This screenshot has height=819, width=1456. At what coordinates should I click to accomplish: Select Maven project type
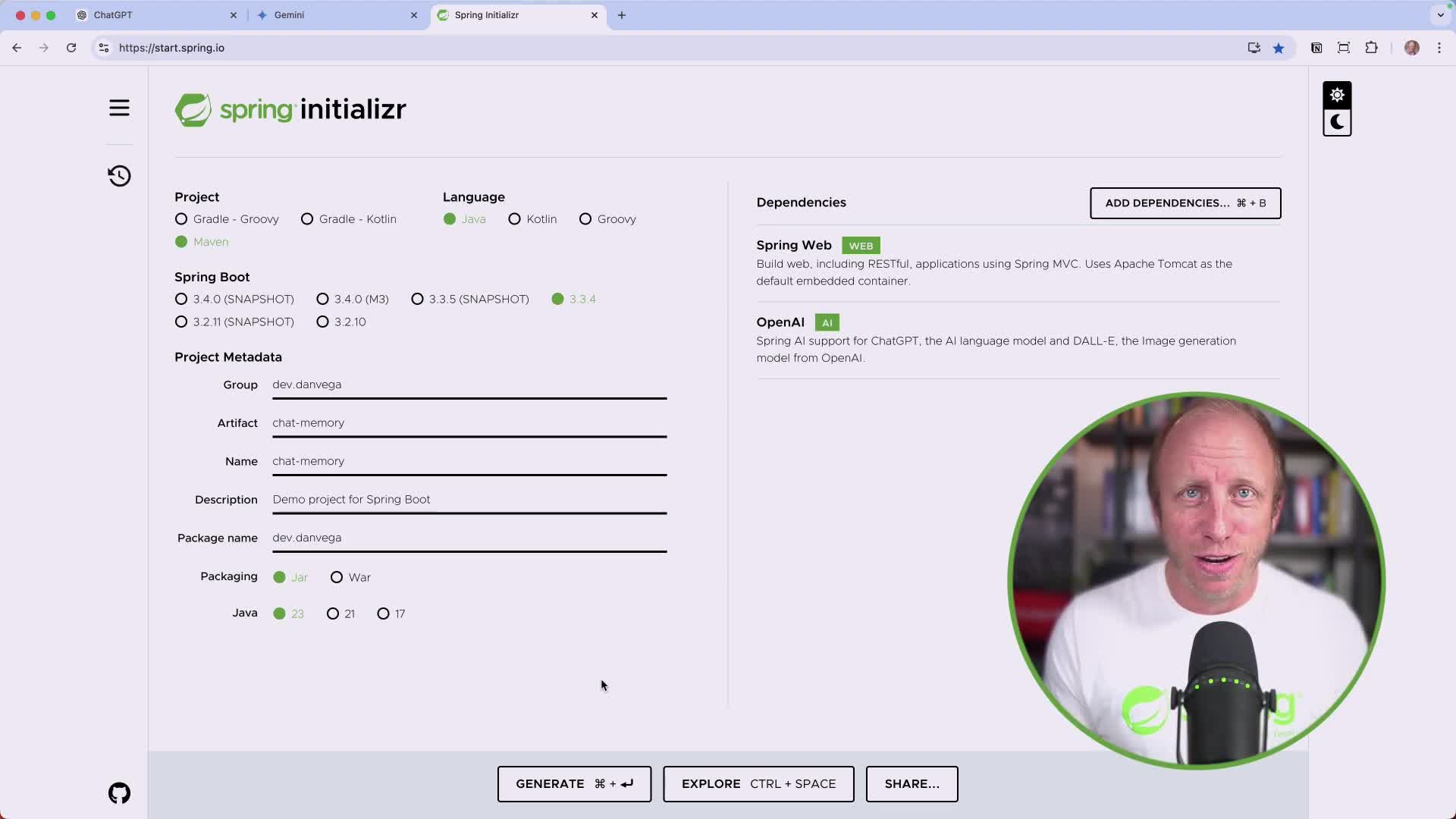tap(202, 242)
